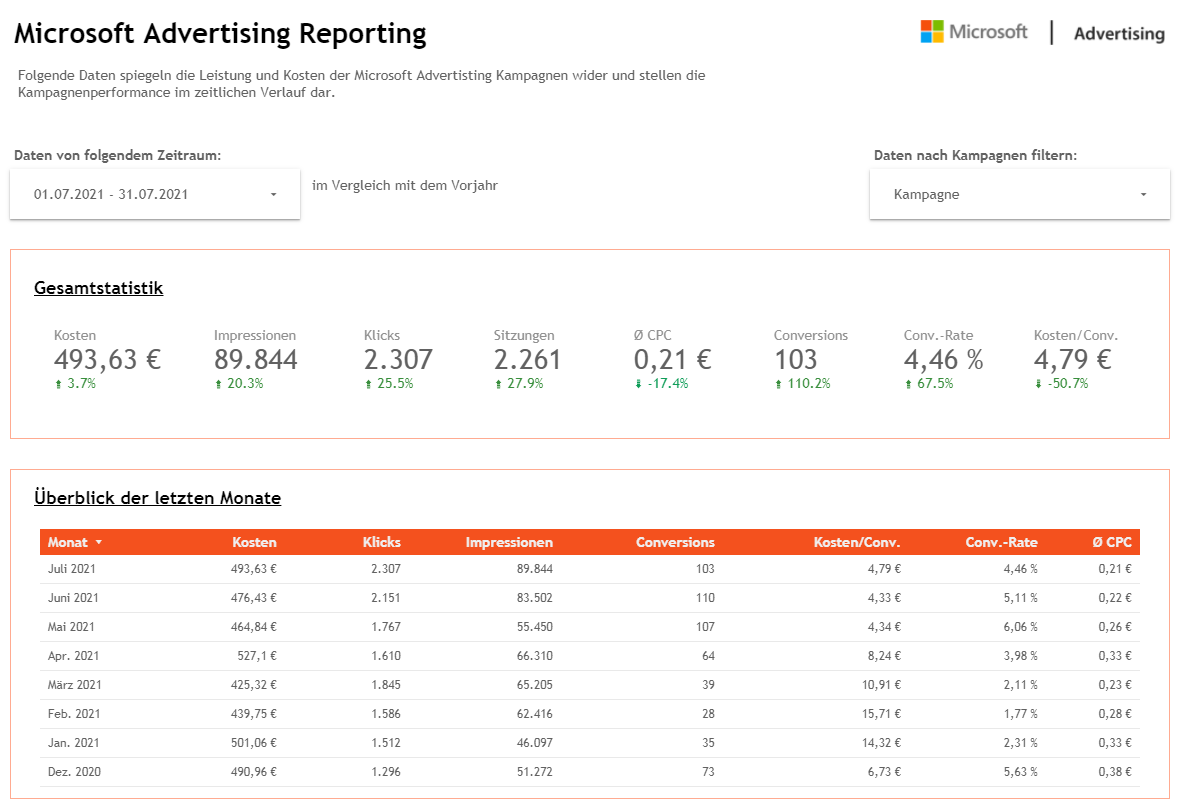
Task: Click the 110 Conversions cell for Juni
Action: pos(705,598)
